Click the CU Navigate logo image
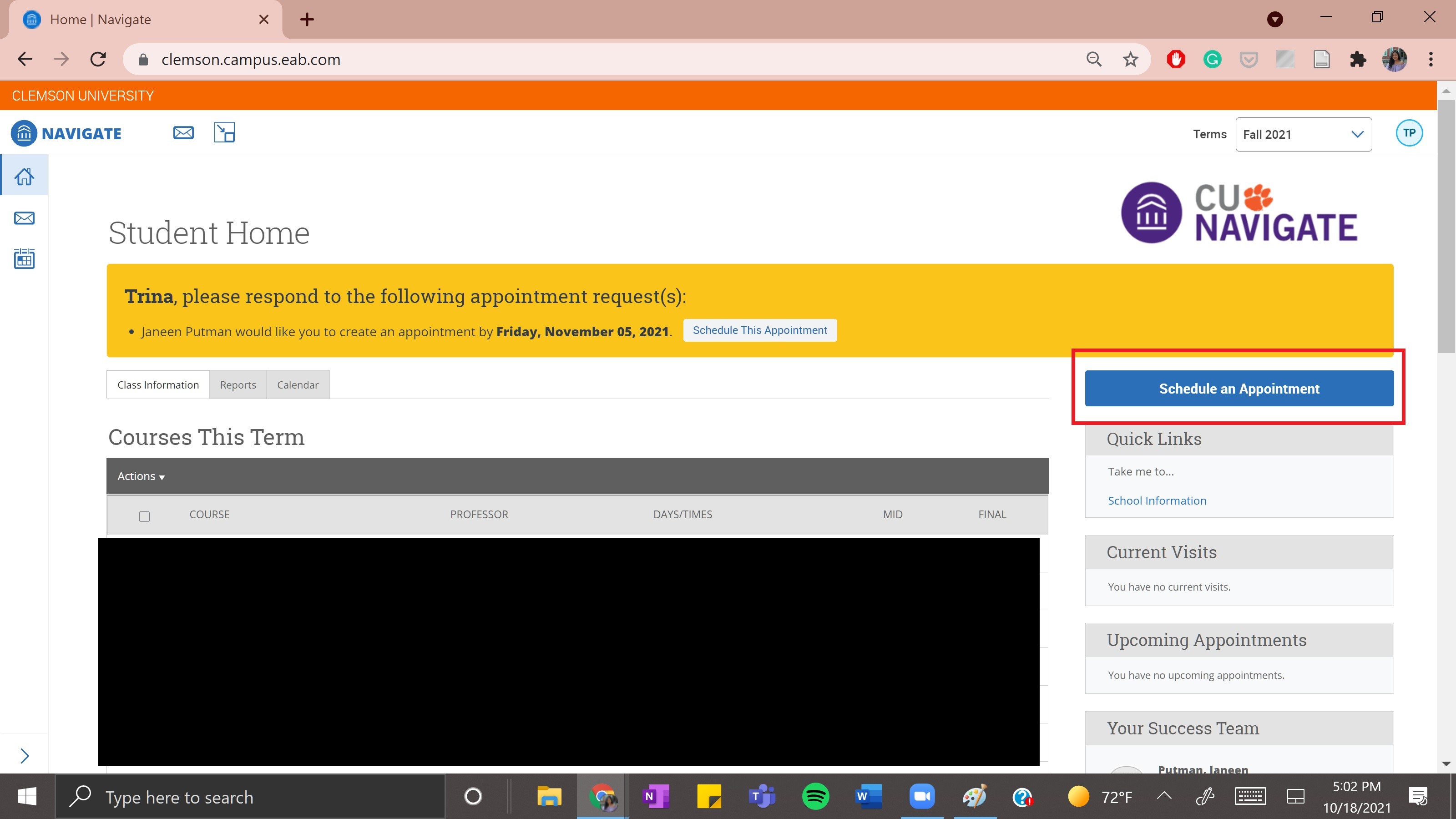Image resolution: width=1456 pixels, height=819 pixels. pyautogui.click(x=1239, y=213)
